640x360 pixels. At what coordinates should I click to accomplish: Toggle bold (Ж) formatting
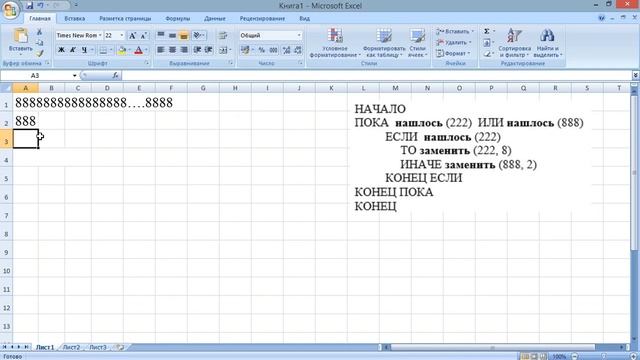(x=61, y=50)
